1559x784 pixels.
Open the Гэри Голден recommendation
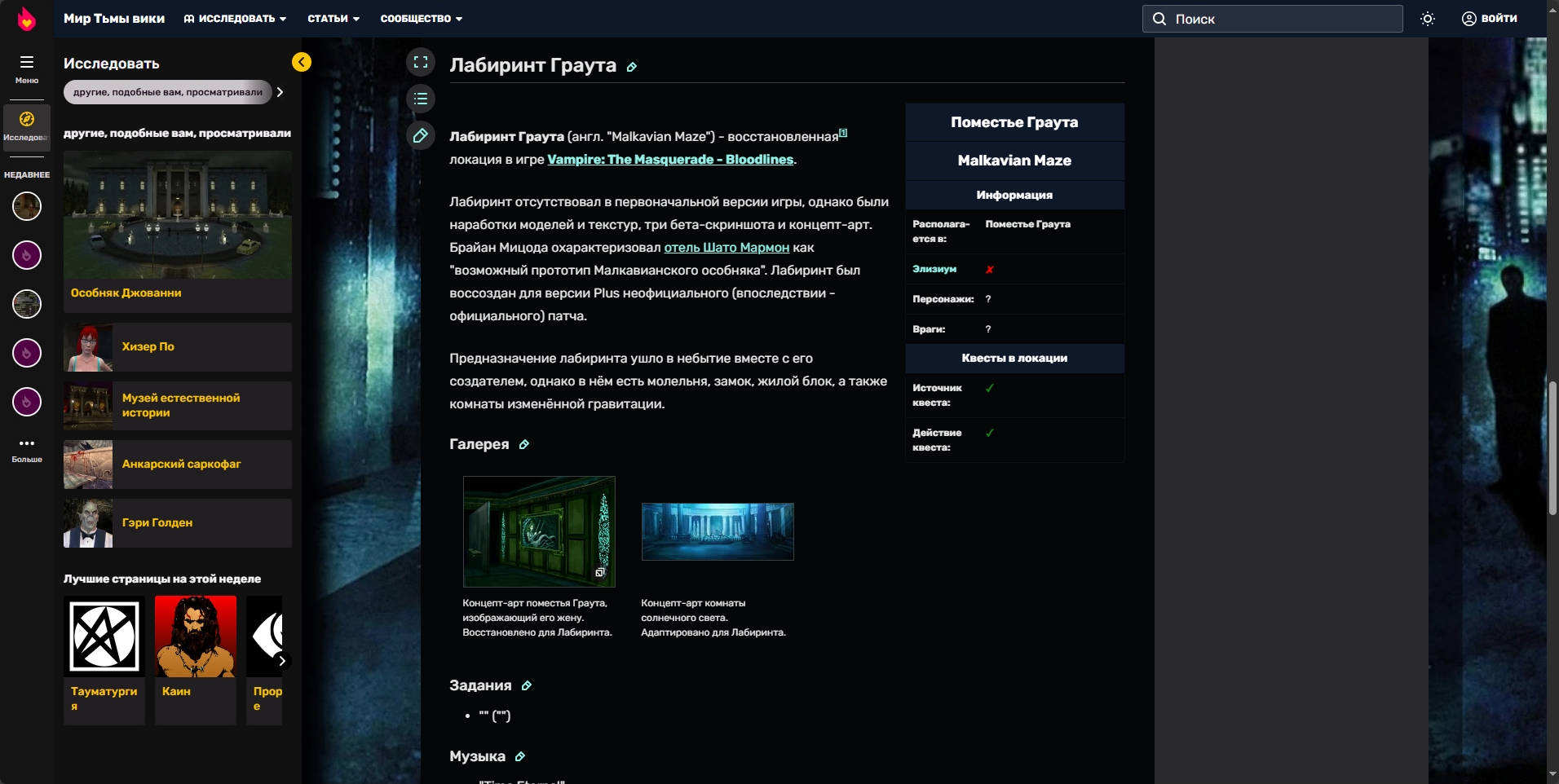178,523
